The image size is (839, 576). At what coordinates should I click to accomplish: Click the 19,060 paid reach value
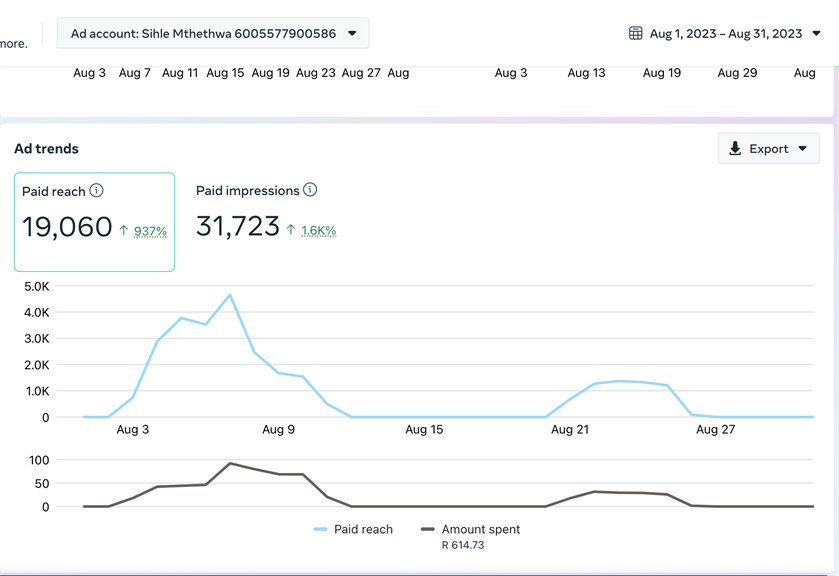point(67,227)
